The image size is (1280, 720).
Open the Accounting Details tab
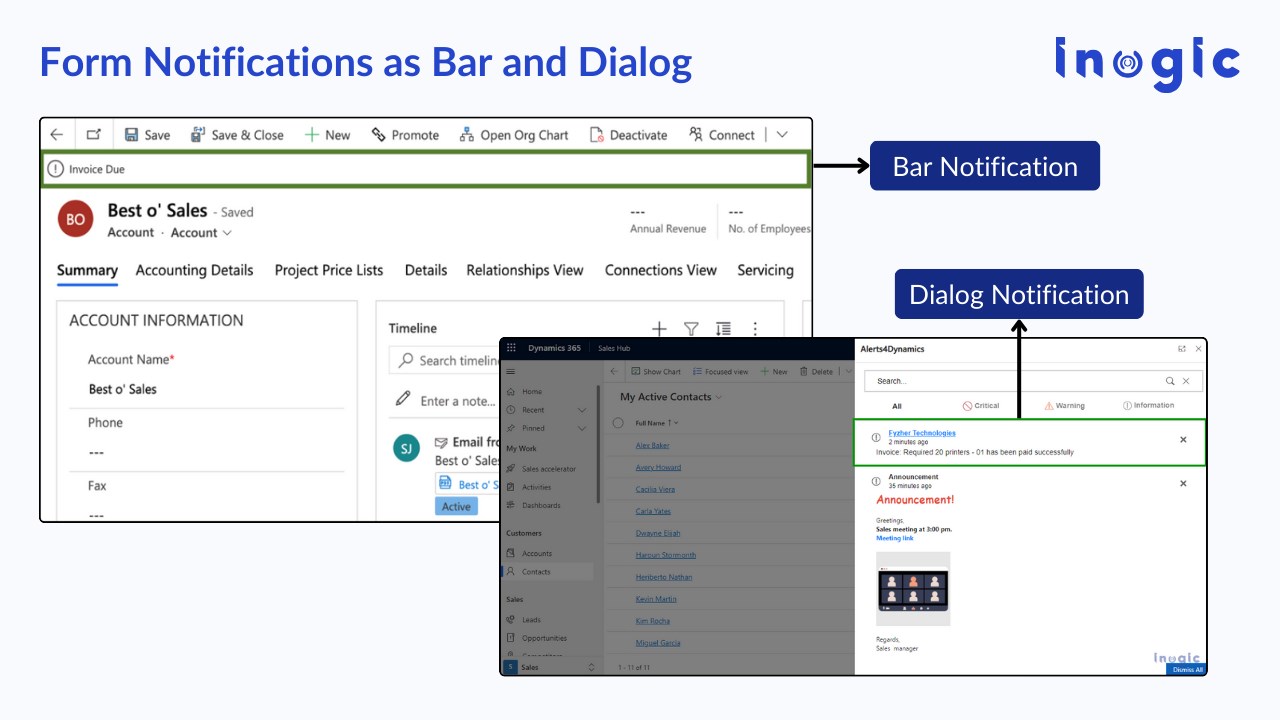point(194,270)
